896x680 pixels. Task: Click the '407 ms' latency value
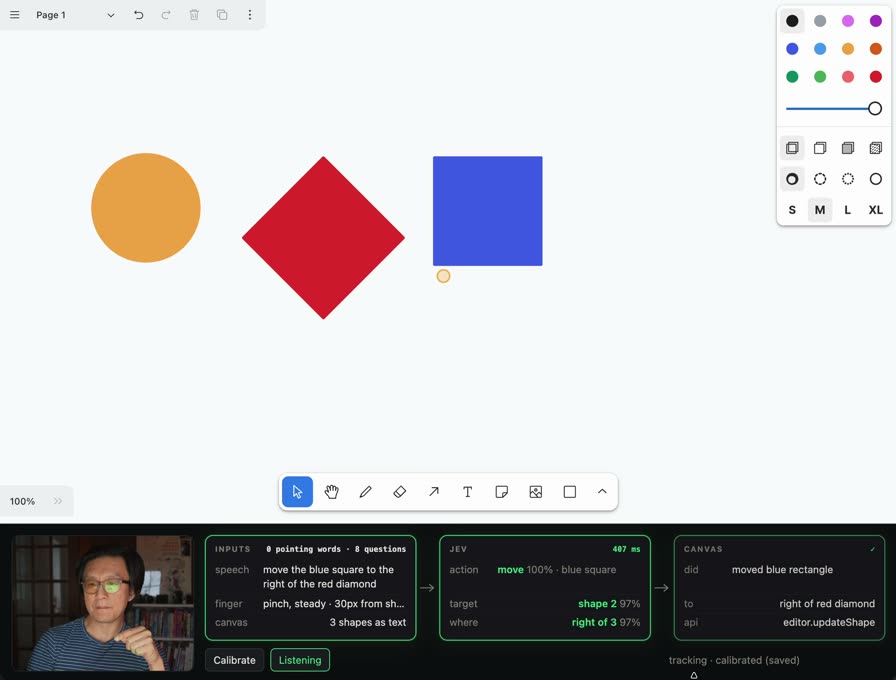click(626, 549)
